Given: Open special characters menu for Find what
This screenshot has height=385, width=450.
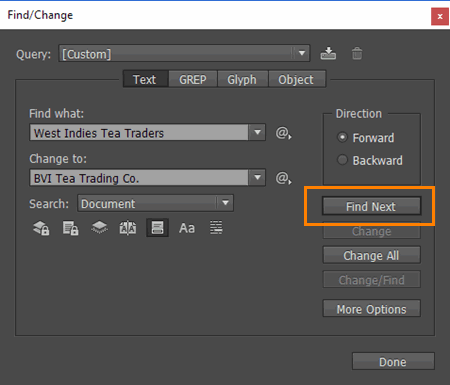Looking at the screenshot, I should pyautogui.click(x=283, y=133).
